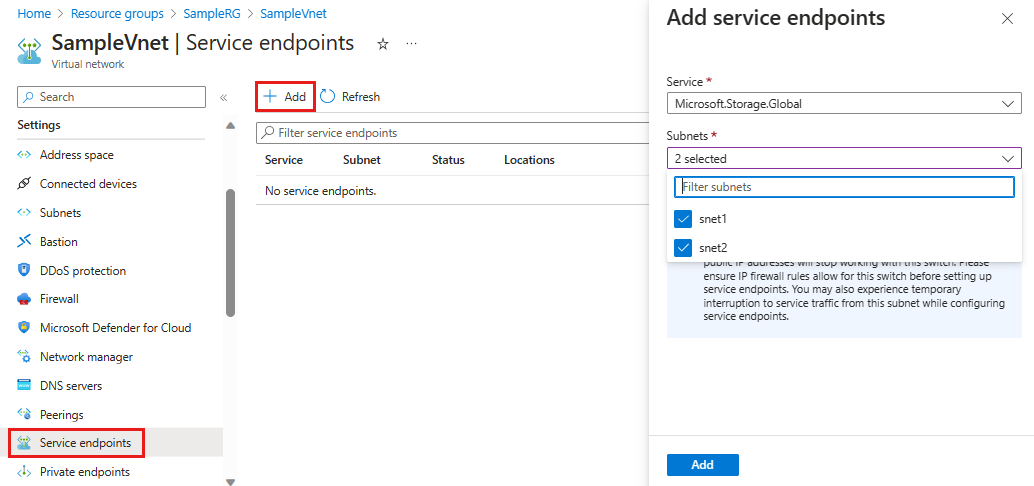The width and height of the screenshot is (1034, 486).
Task: Click the No service endpoints message
Action: [x=320, y=191]
